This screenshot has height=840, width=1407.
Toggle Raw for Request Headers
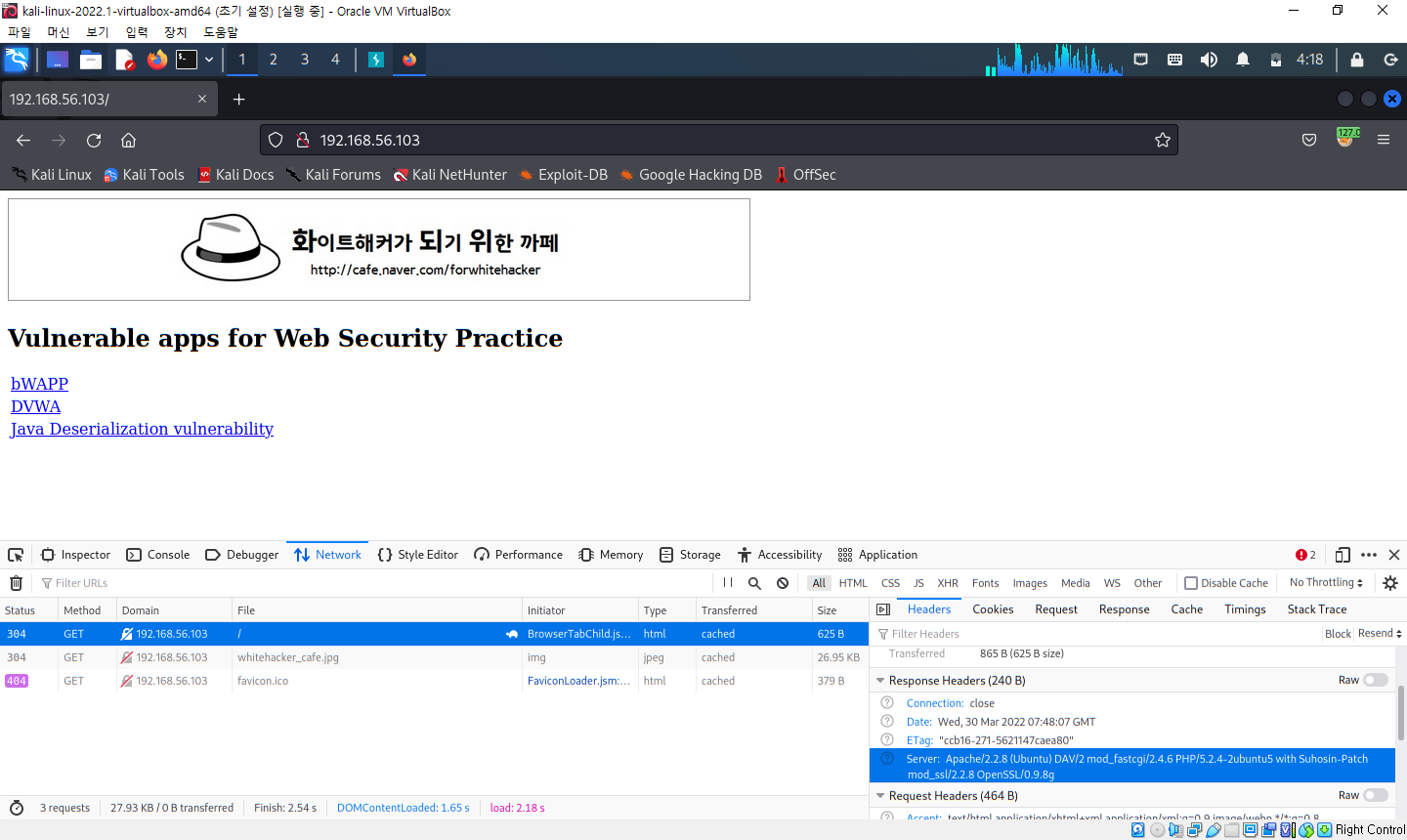[1376, 795]
